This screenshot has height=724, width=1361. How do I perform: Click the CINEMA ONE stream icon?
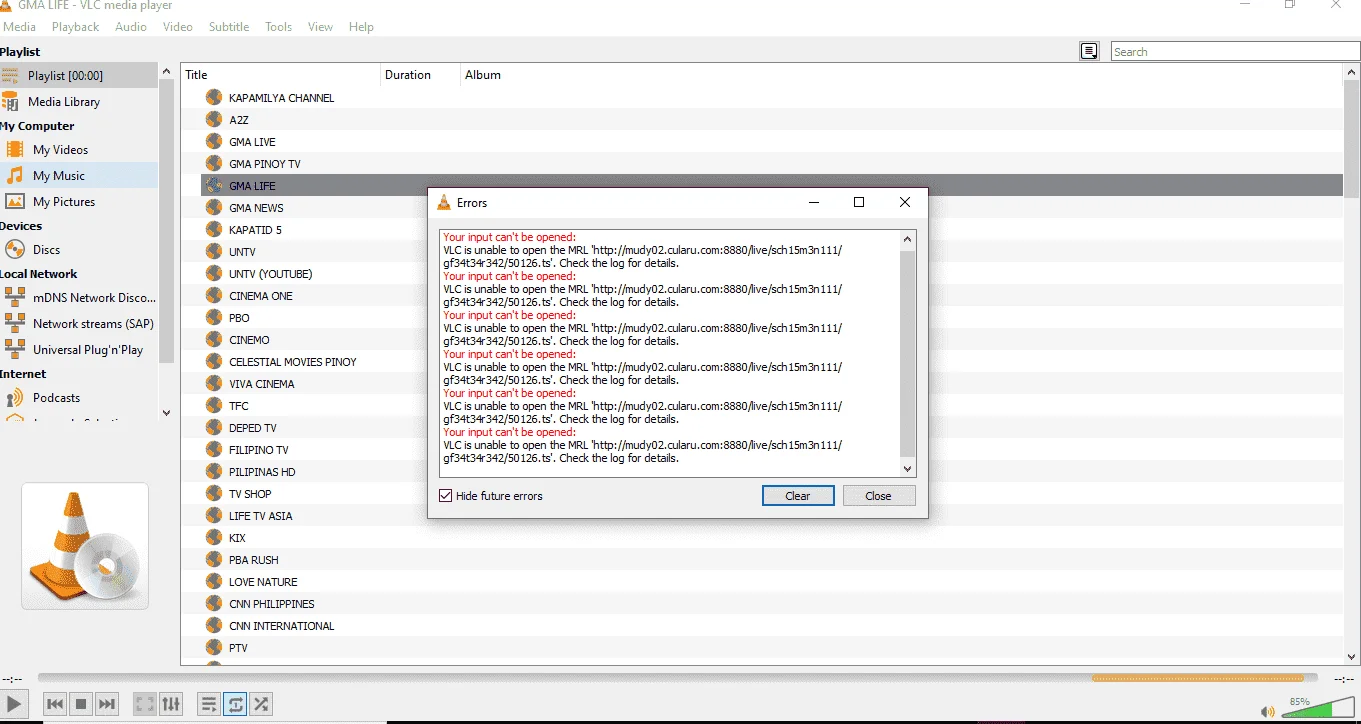click(213, 295)
